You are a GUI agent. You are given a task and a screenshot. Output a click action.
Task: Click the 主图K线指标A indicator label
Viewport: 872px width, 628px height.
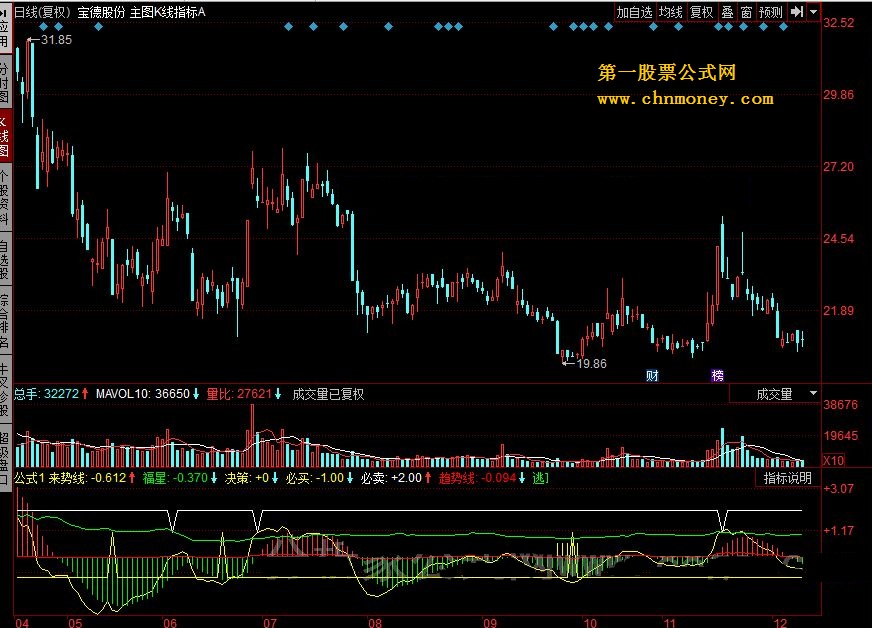[x=167, y=12]
